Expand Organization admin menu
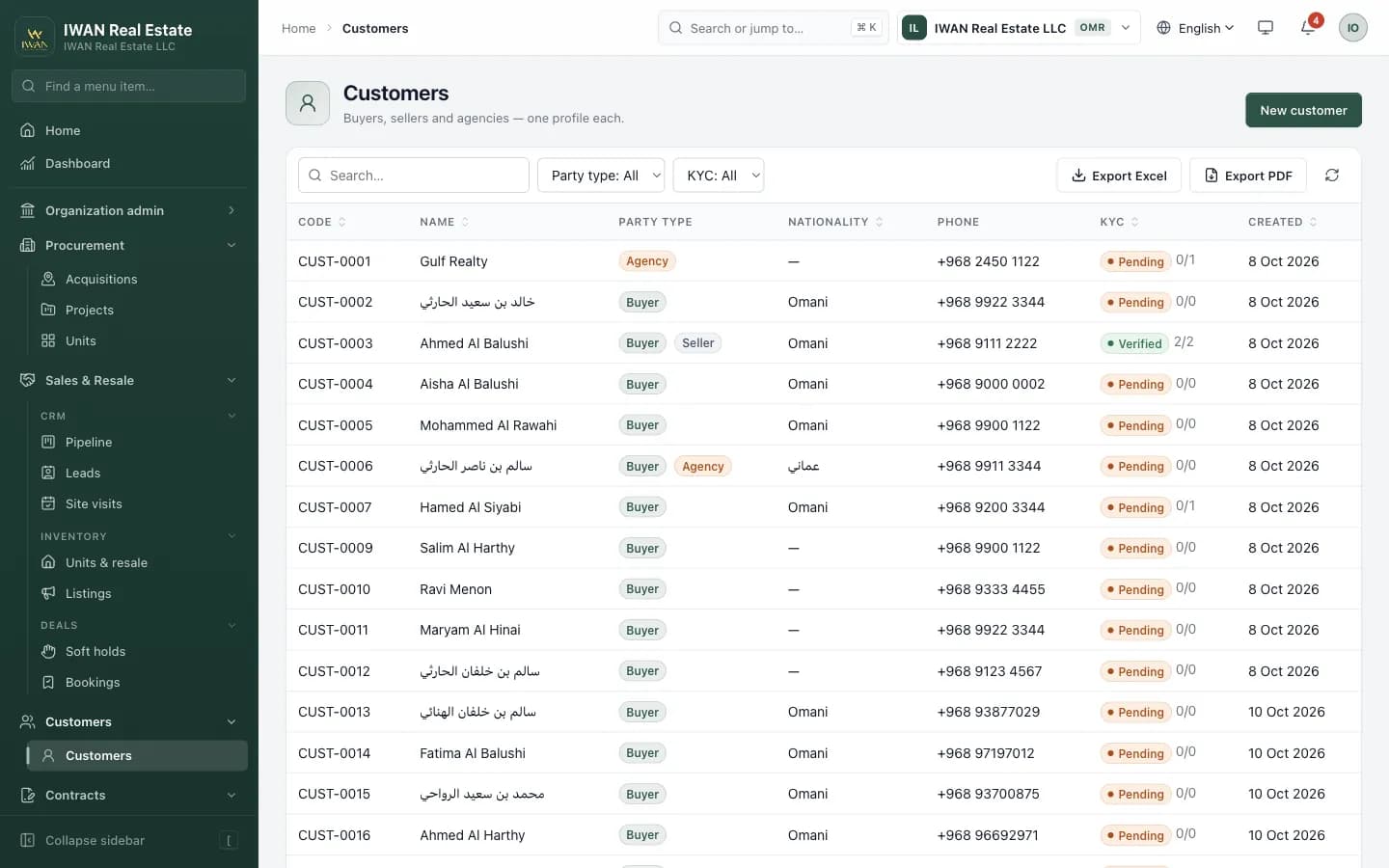The height and width of the screenshot is (868, 1389). pyautogui.click(x=129, y=210)
